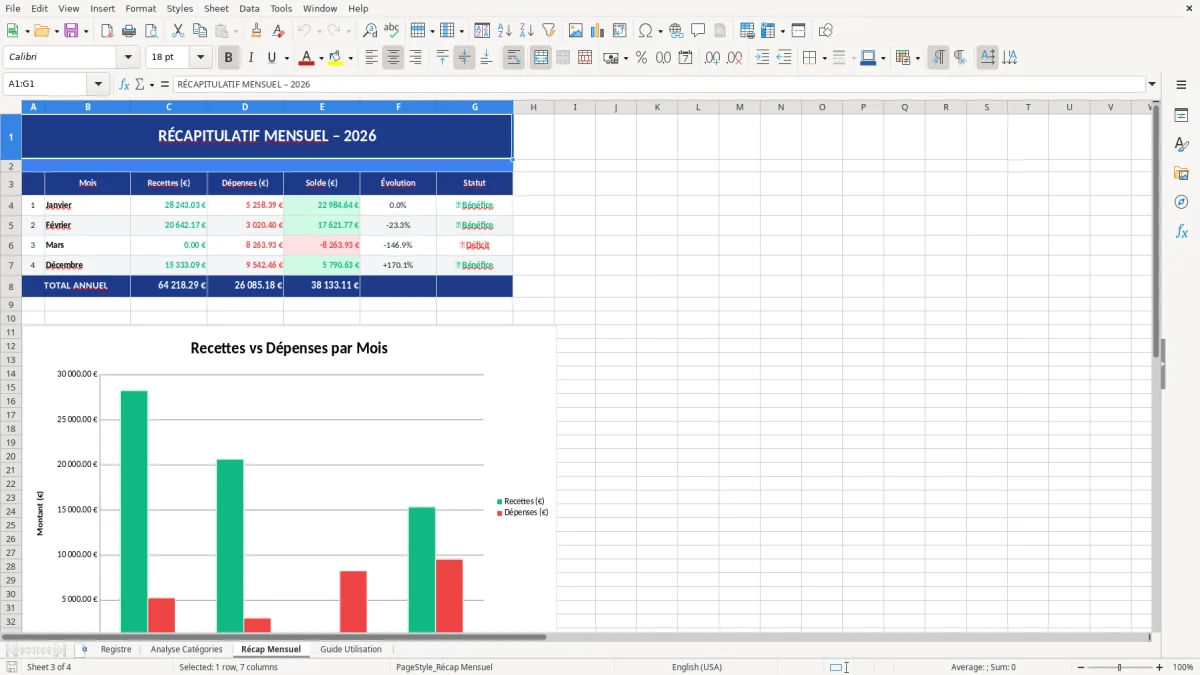Open the Font Name dropdown

(128, 58)
